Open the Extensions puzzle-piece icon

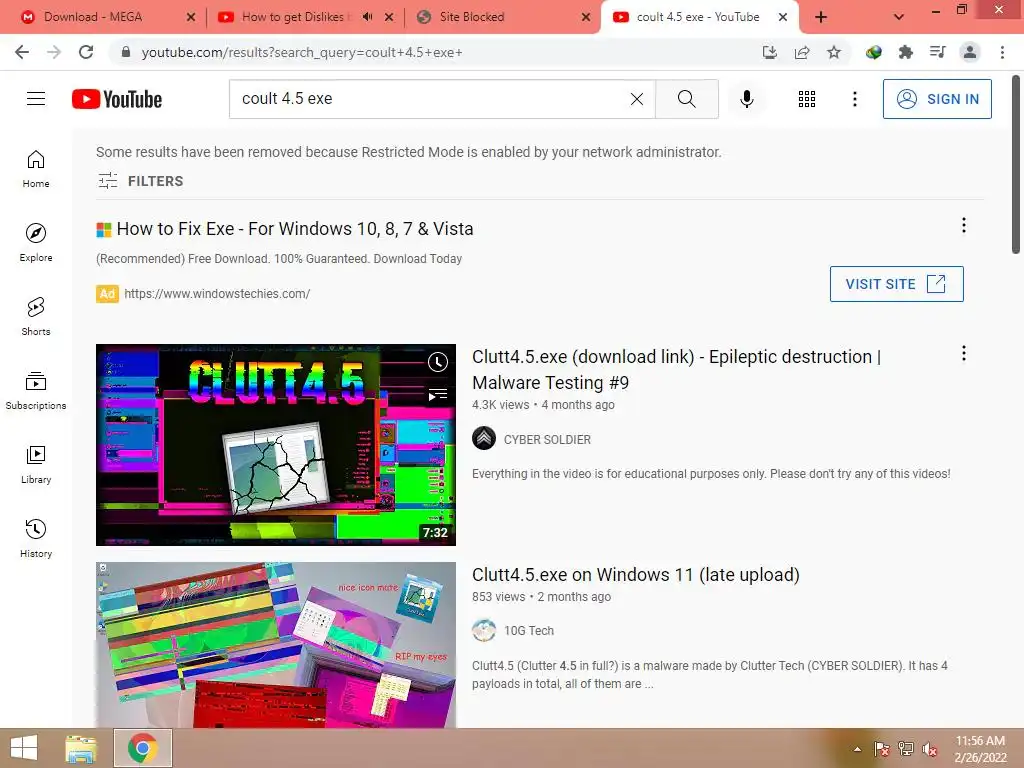click(905, 52)
